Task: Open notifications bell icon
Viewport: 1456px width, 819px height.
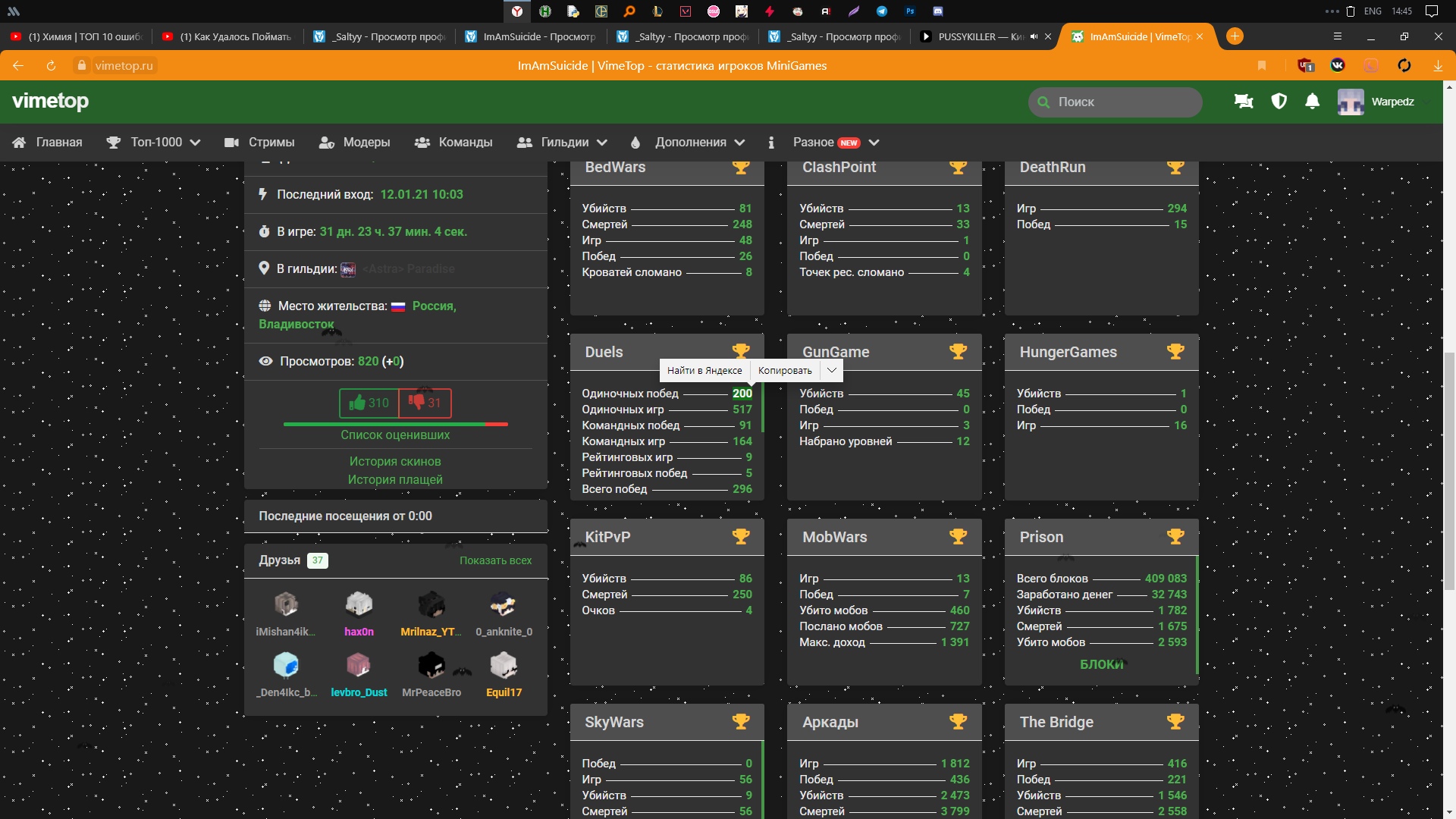Action: (1313, 102)
